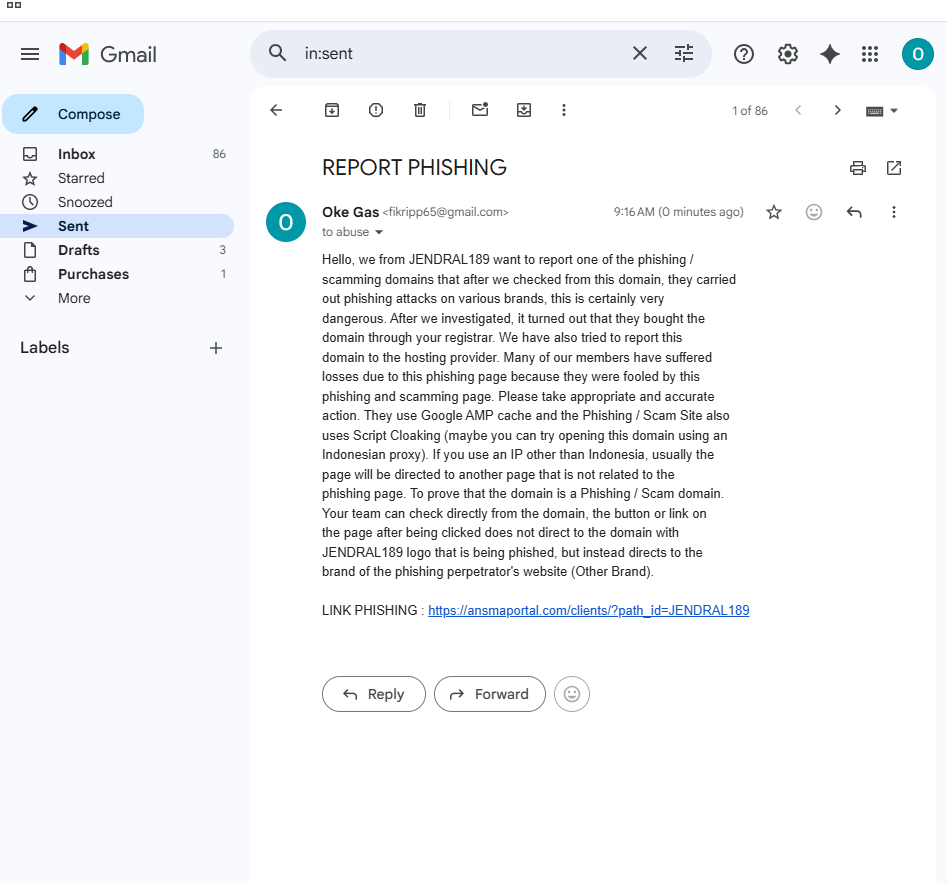This screenshot has height=883, width=947.
Task: Move email to inbox icon
Action: [x=524, y=110]
